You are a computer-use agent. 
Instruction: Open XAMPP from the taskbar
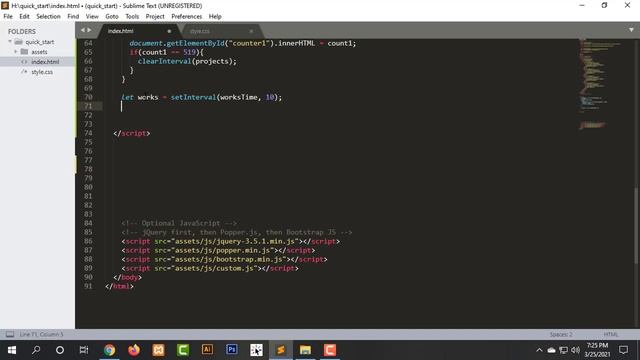(158, 350)
